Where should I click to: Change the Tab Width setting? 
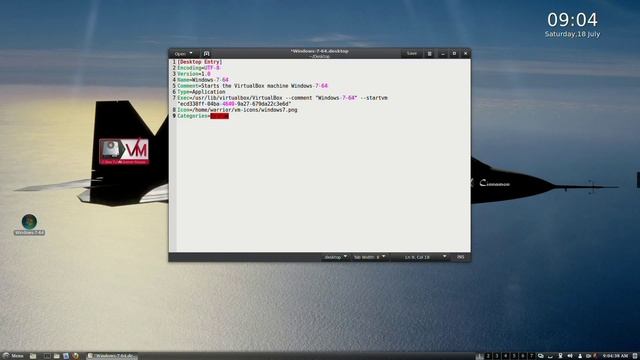(369, 257)
